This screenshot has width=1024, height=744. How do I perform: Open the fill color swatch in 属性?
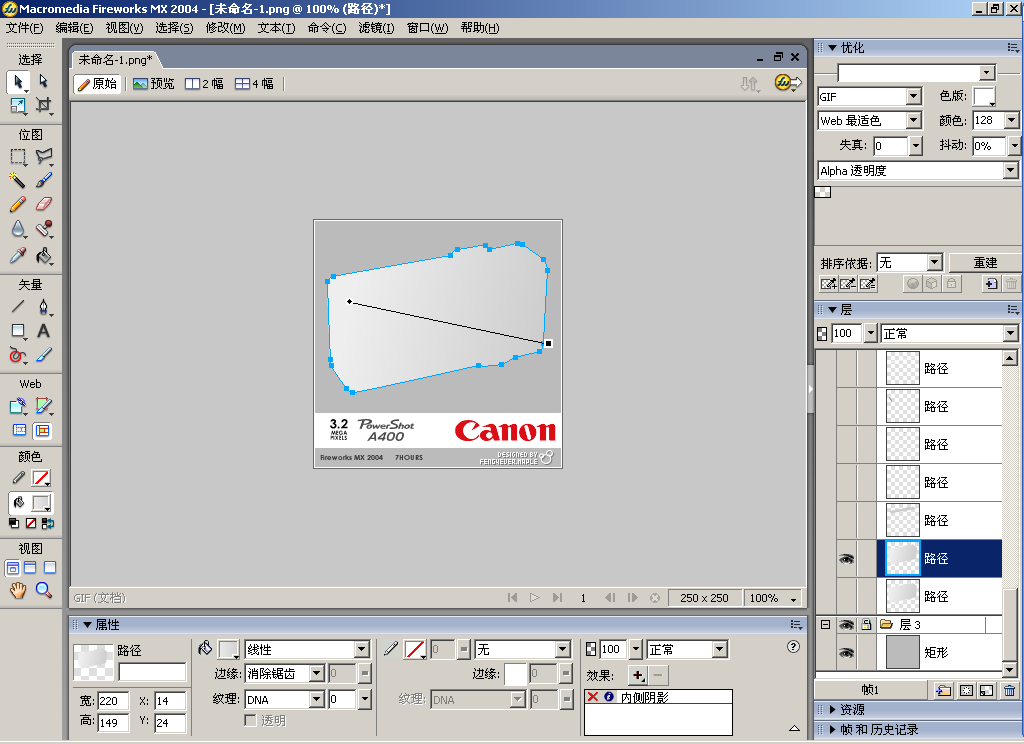pyautogui.click(x=229, y=649)
